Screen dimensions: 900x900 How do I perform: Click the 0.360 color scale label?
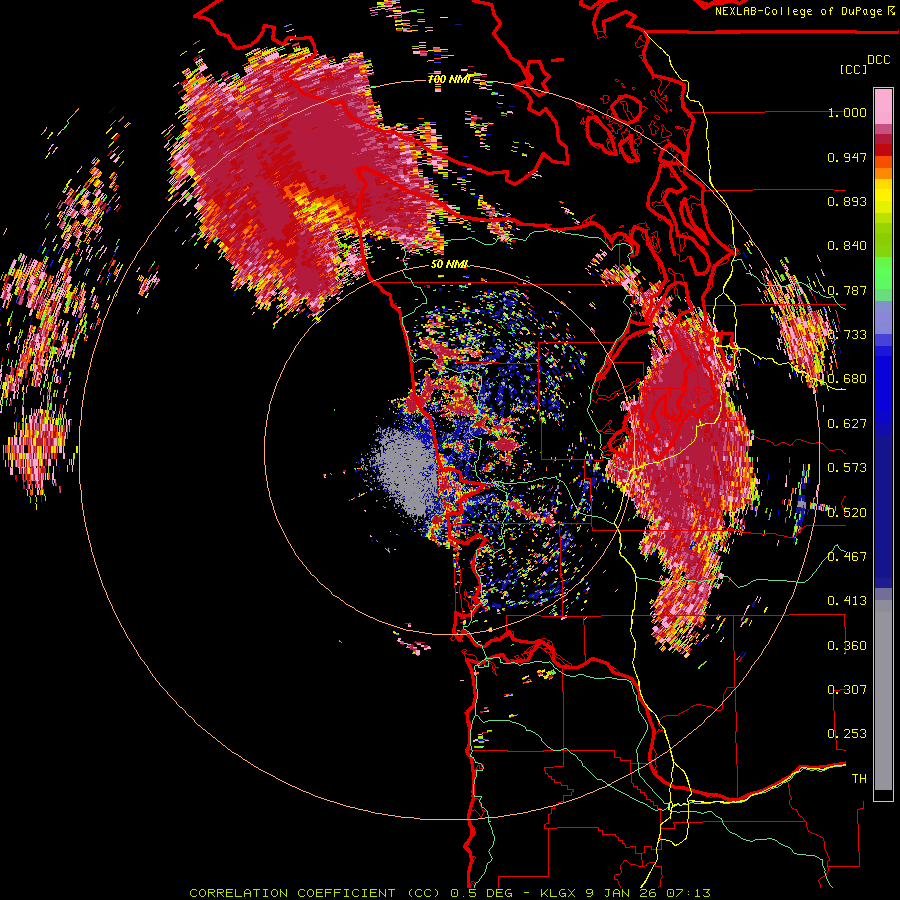click(x=847, y=646)
